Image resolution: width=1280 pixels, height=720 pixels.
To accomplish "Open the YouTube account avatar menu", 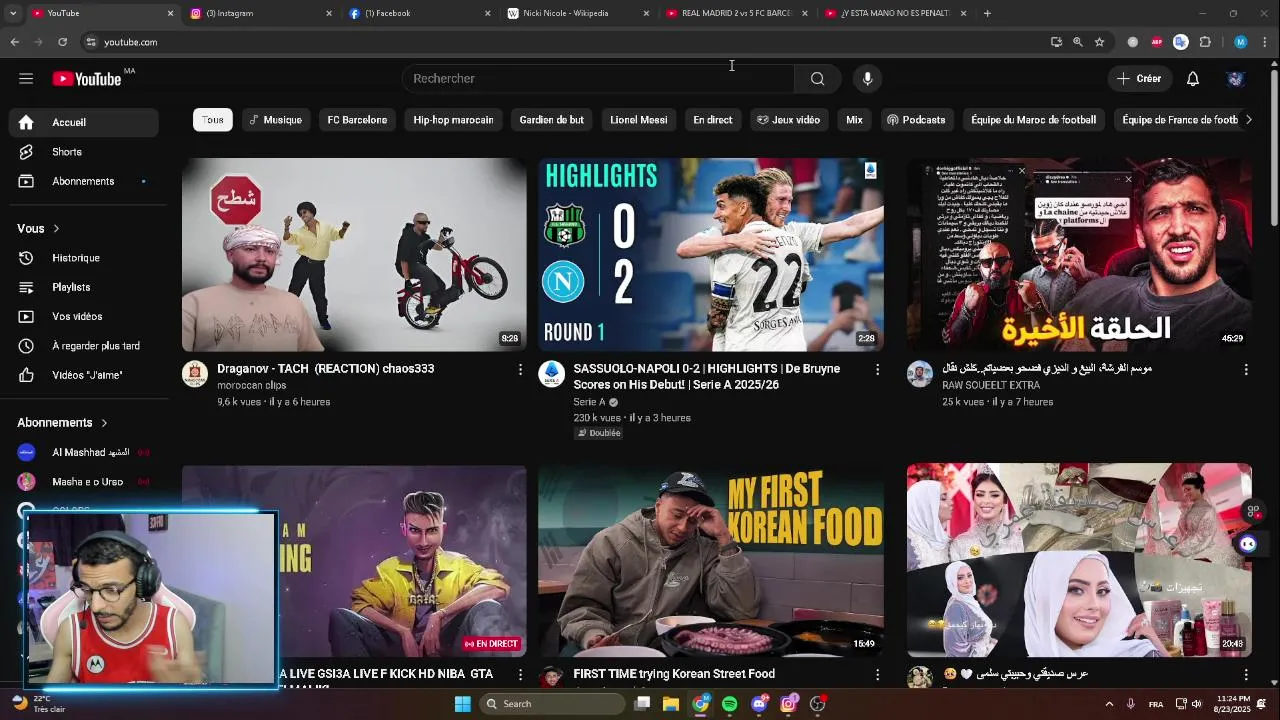I will point(1235,78).
